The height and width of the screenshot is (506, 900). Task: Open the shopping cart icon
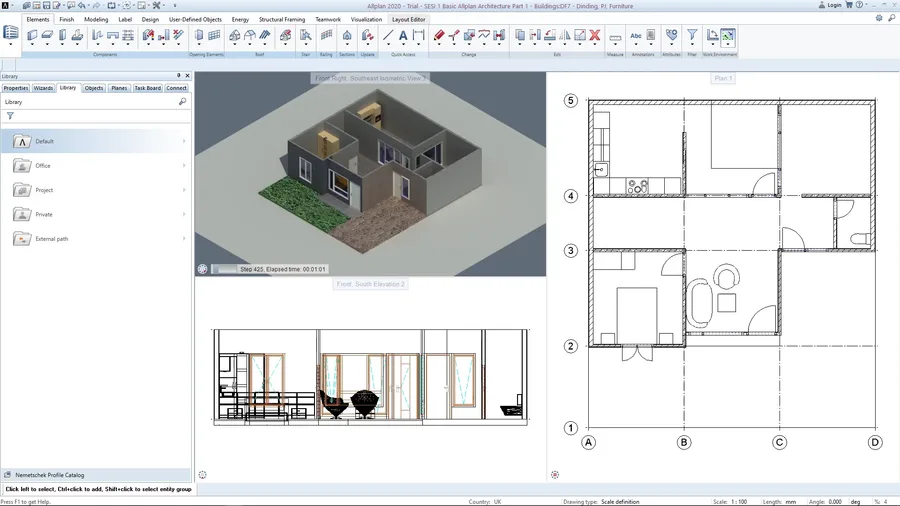(849, 5)
